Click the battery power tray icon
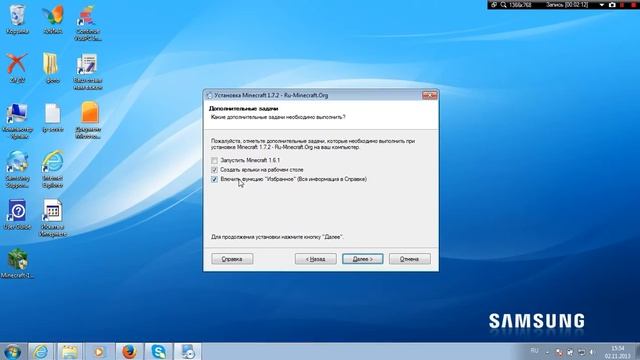Image resolution: width=640 pixels, height=360 pixels. 582,352
